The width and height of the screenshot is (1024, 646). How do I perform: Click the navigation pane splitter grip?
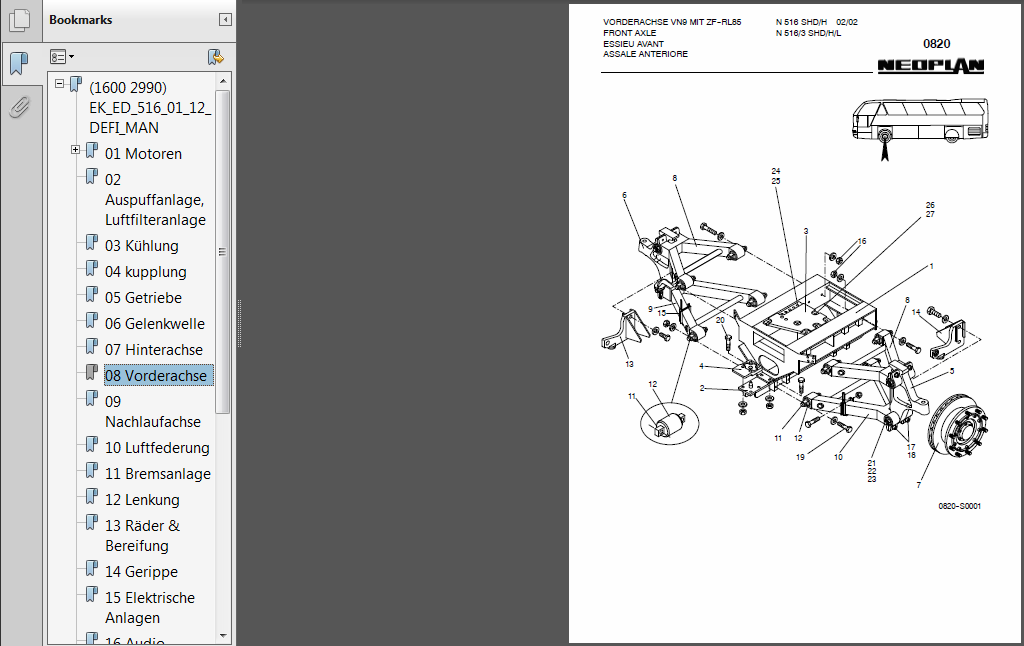[239, 323]
